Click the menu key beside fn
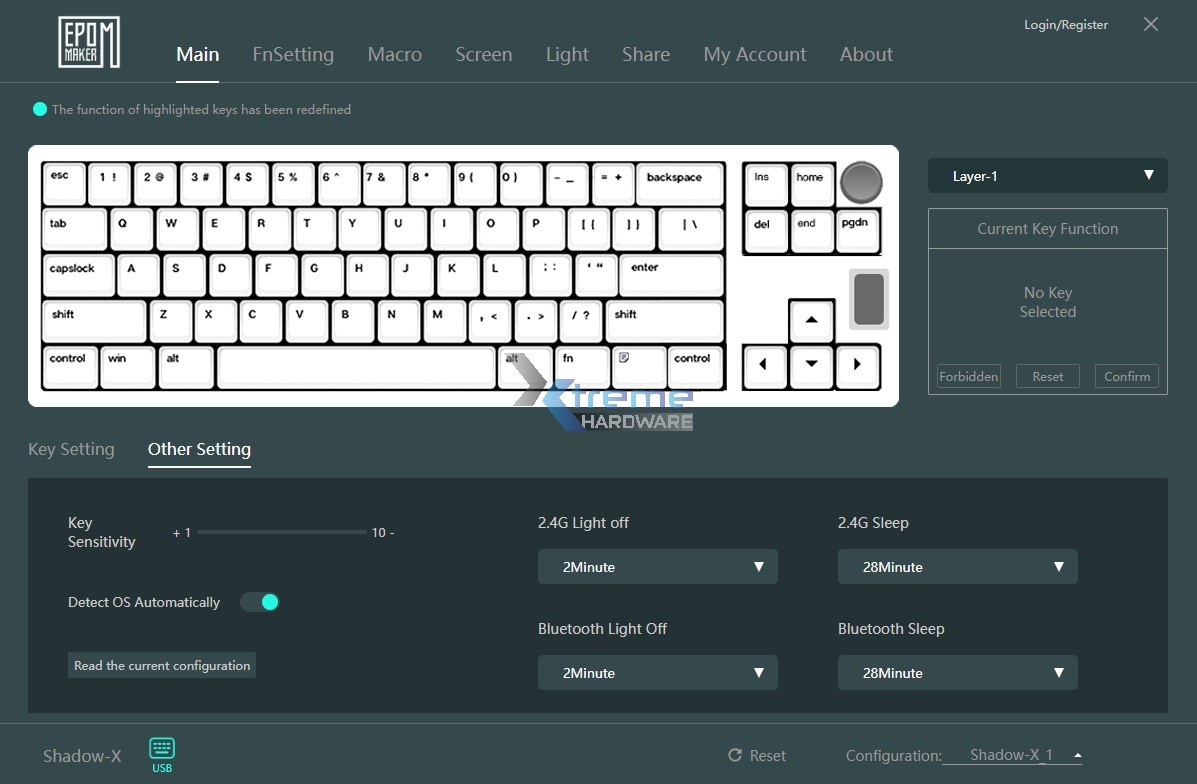The image size is (1197, 784). (638, 366)
